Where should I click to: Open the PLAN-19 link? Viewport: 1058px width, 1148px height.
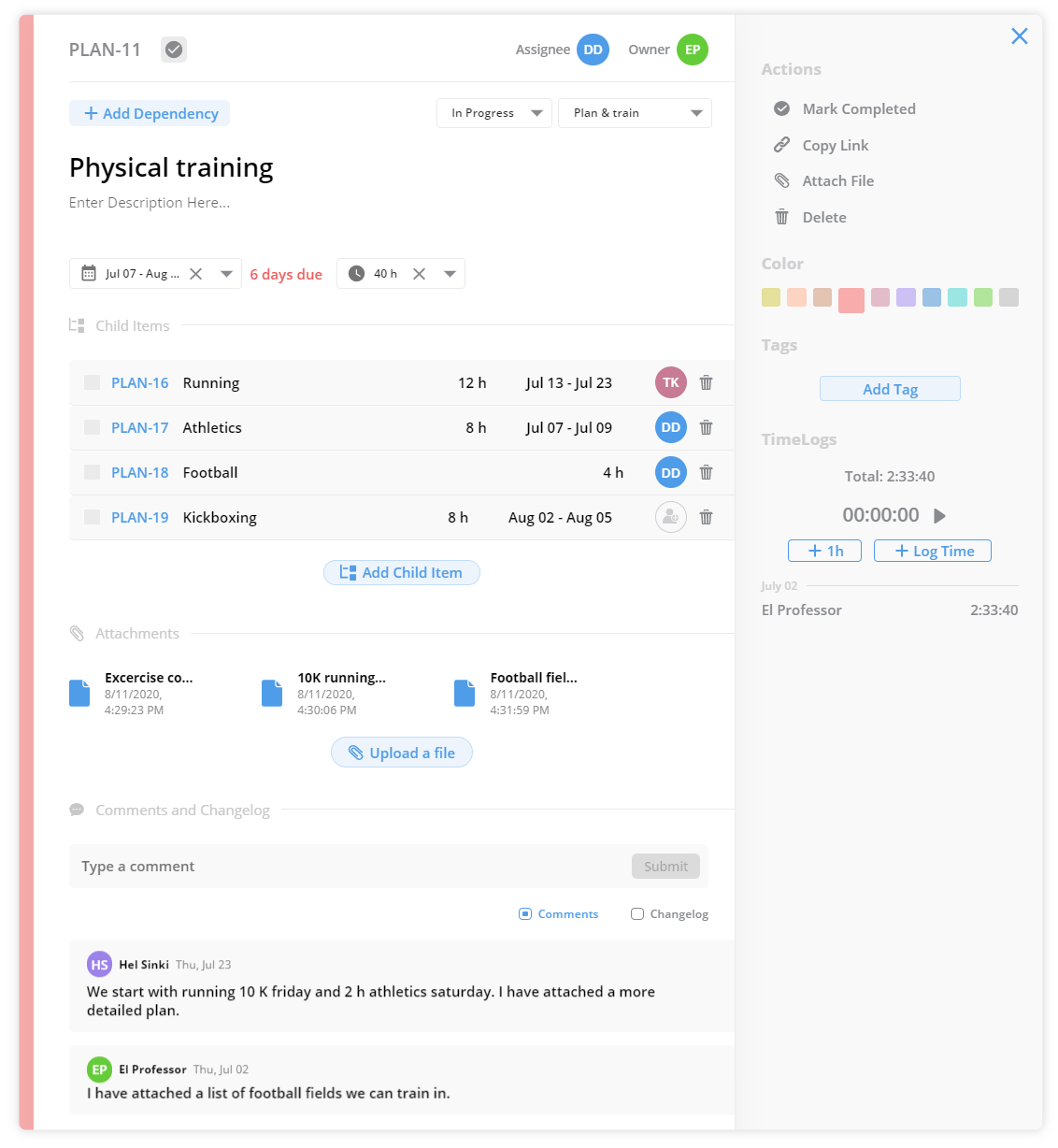(140, 517)
